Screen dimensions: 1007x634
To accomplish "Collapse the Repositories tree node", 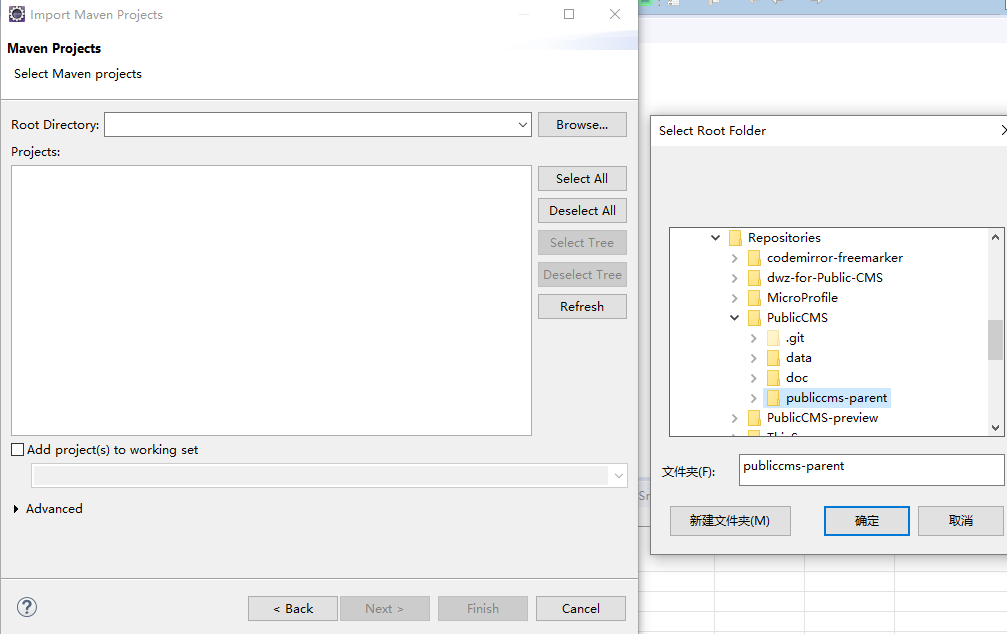I will tap(715, 238).
